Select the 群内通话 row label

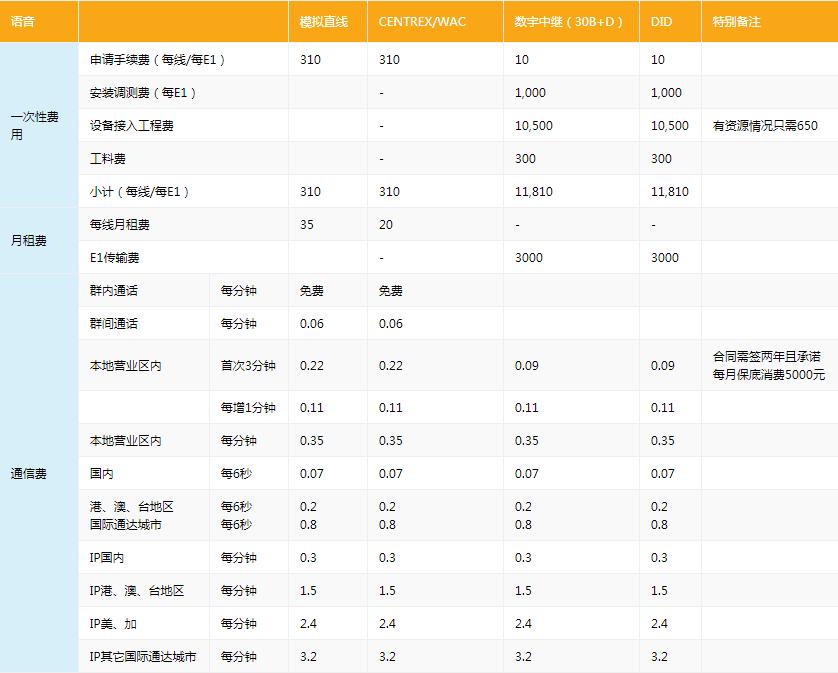(112, 290)
